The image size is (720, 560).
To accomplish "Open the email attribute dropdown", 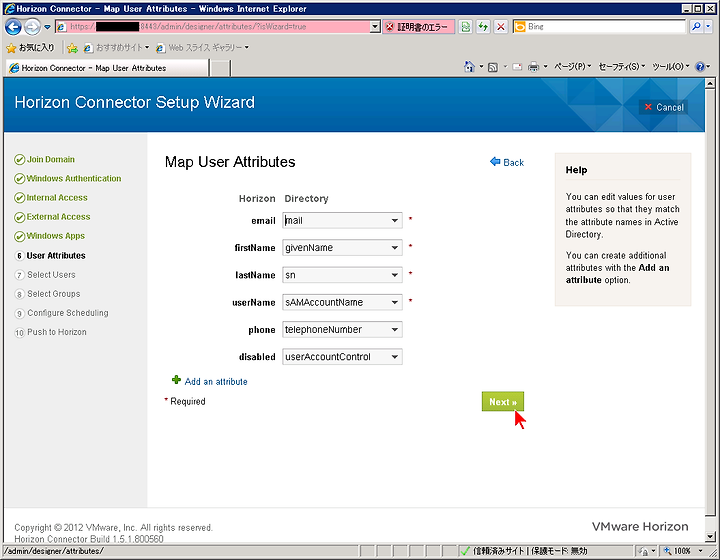I will coord(342,220).
